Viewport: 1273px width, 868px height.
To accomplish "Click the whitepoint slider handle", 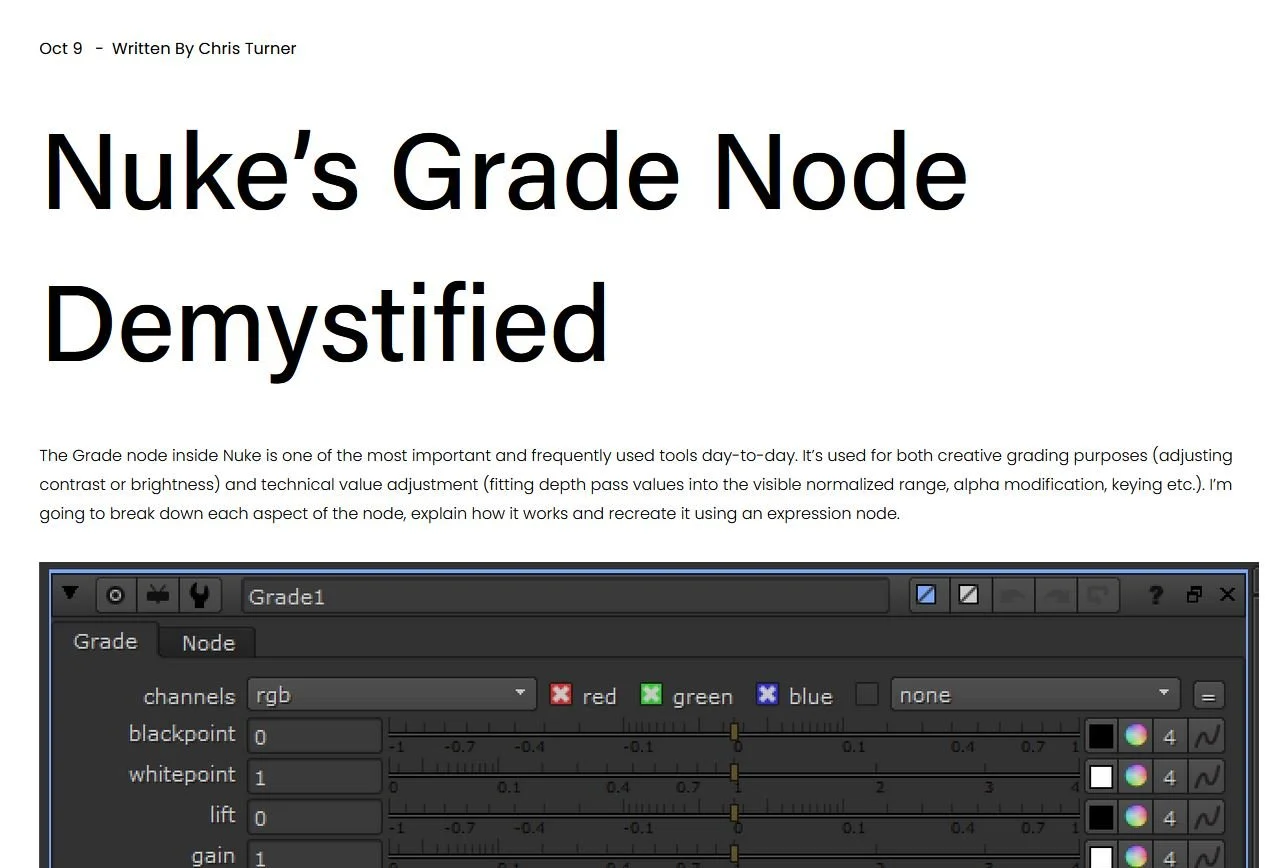I will 734,772.
